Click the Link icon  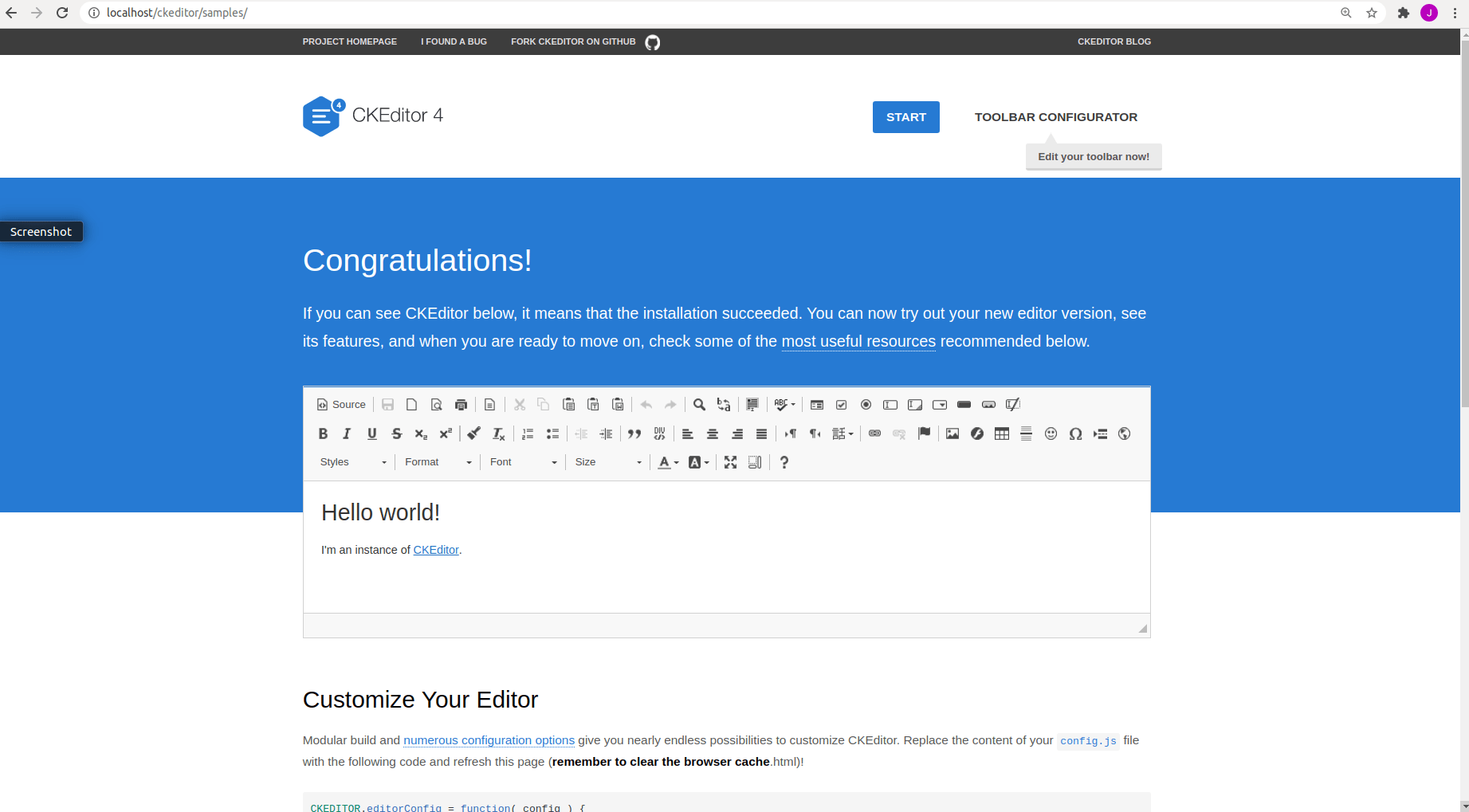point(875,433)
